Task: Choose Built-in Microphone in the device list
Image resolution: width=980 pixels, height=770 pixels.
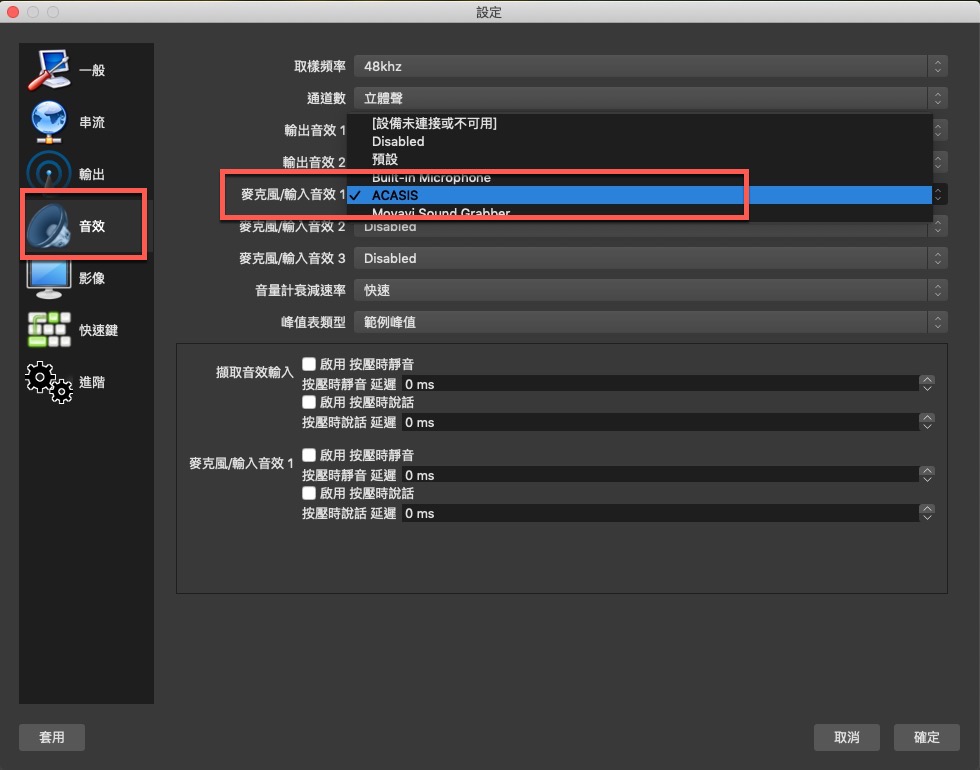Action: pos(639,178)
